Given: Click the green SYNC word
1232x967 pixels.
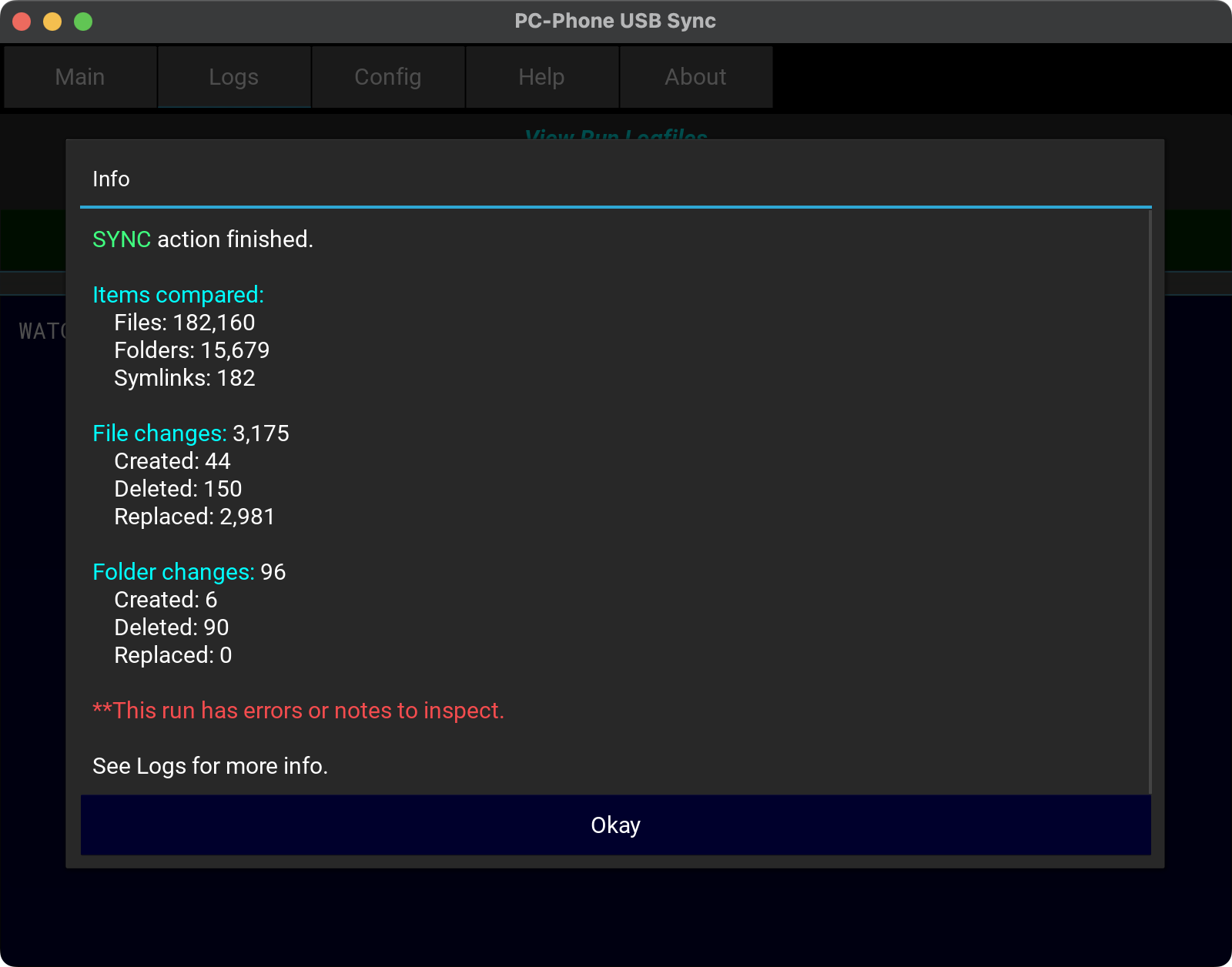Looking at the screenshot, I should [x=122, y=239].
